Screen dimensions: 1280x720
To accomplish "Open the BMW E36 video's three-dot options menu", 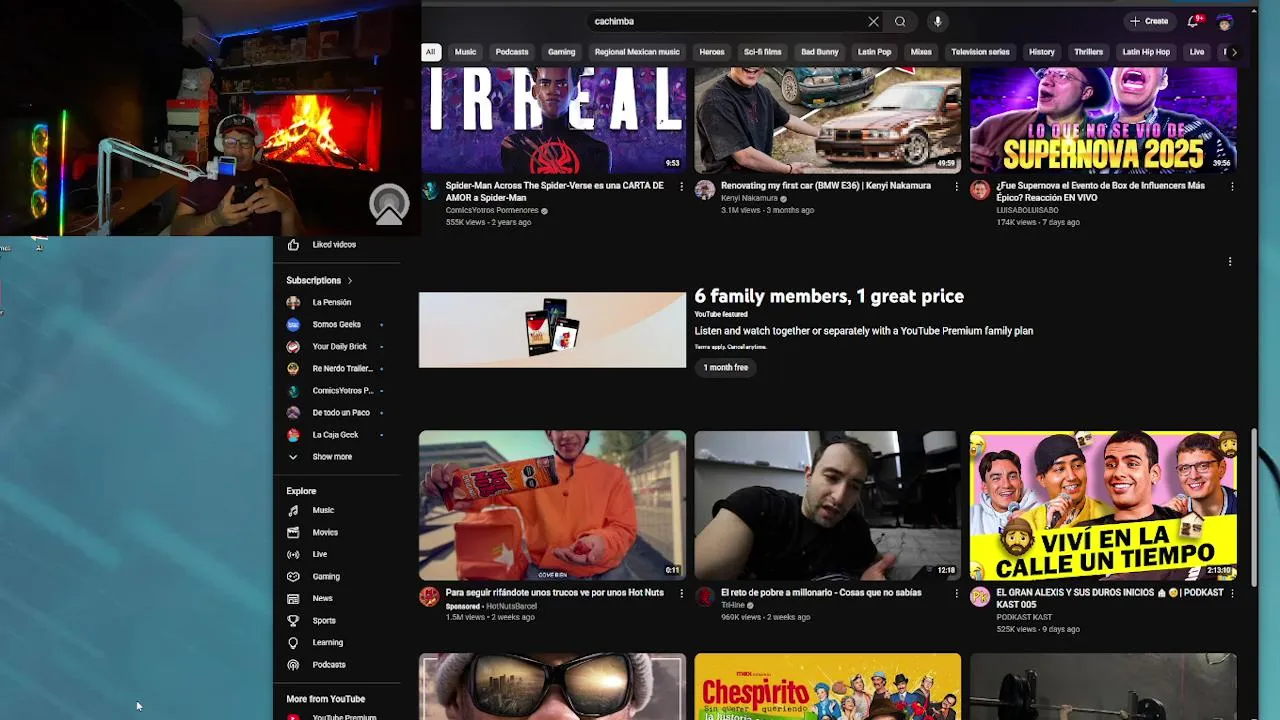I will click(x=956, y=186).
